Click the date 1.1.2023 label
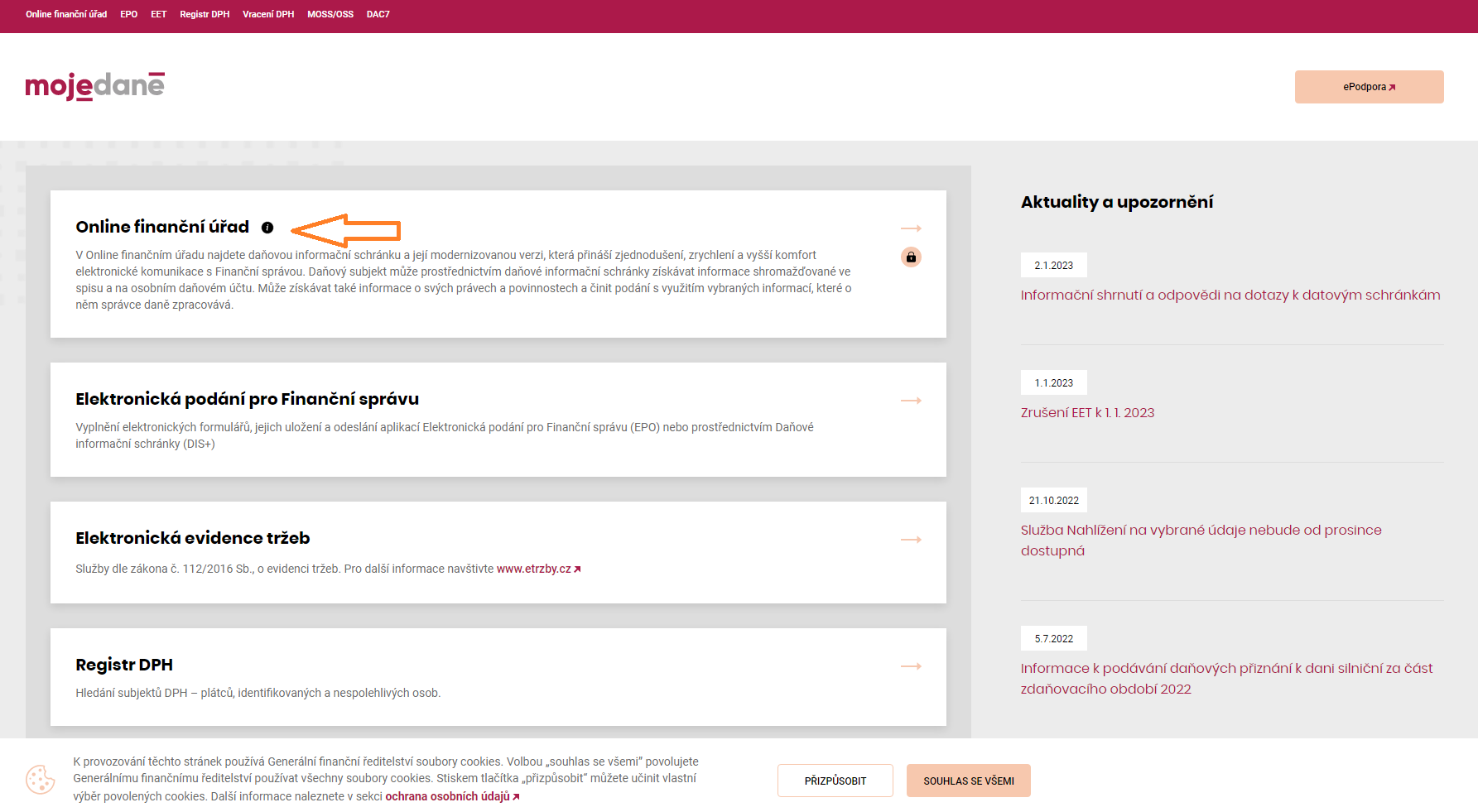This screenshot has width=1478, height=812. [x=1053, y=383]
